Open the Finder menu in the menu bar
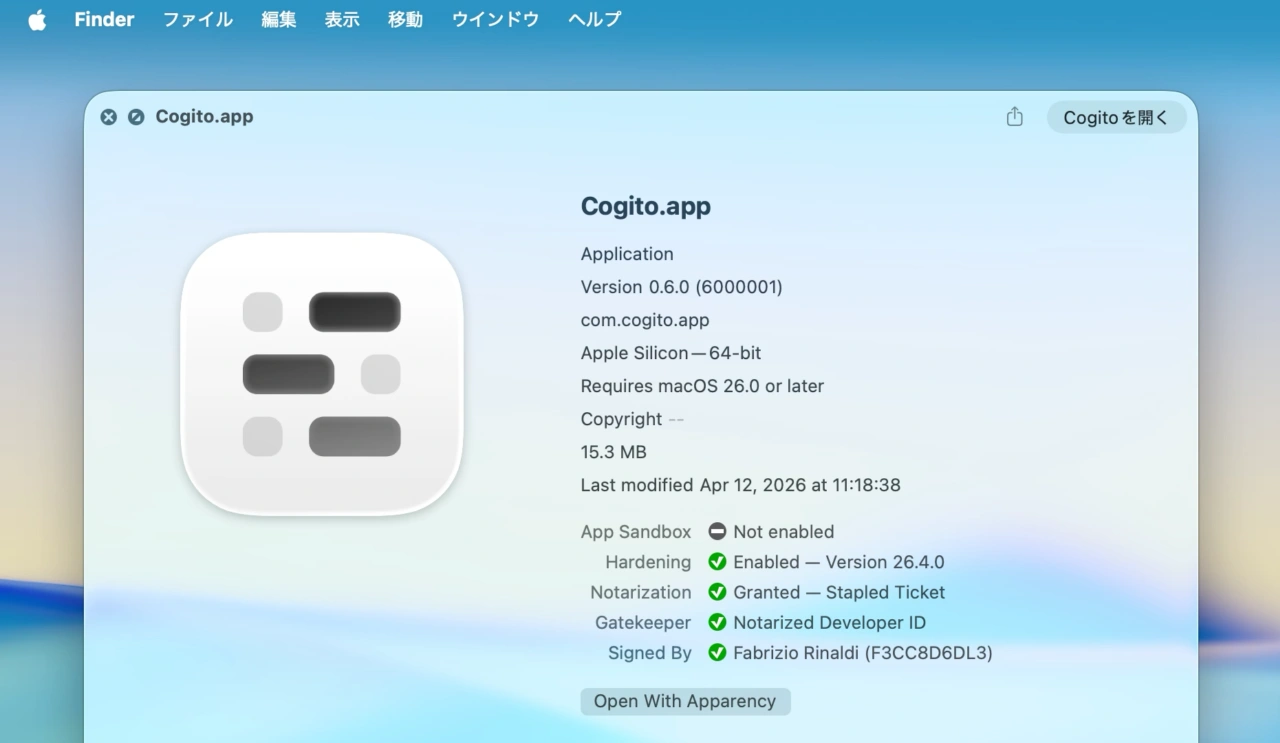Screen dimensions: 1280x743 pyautogui.click(x=104, y=20)
